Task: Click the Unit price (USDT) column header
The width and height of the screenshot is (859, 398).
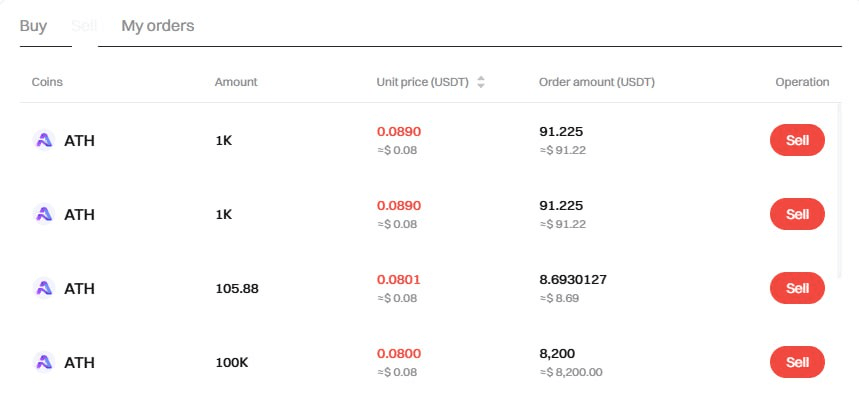Action: click(422, 82)
